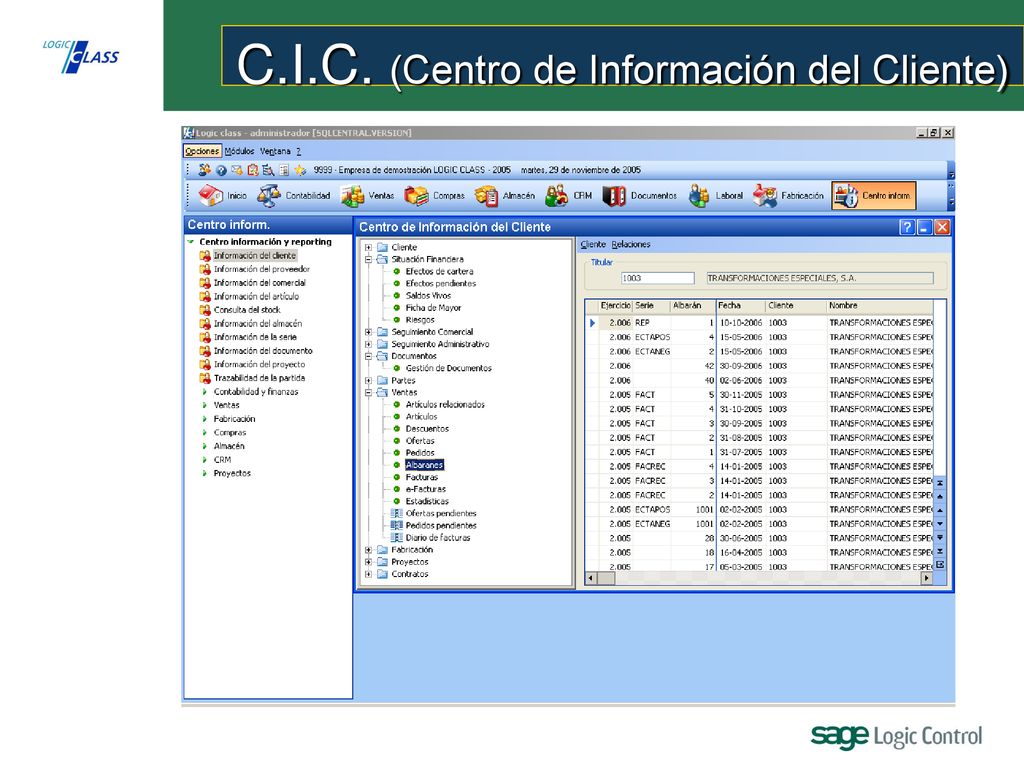
Task: Open the Relaciones menu
Action: coord(631,244)
